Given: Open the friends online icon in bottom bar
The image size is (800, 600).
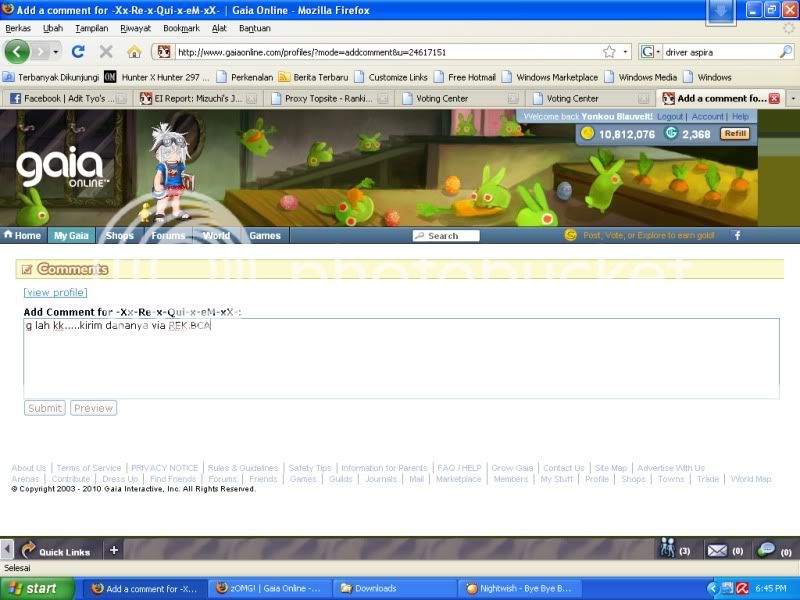Looking at the screenshot, I should click(x=668, y=549).
